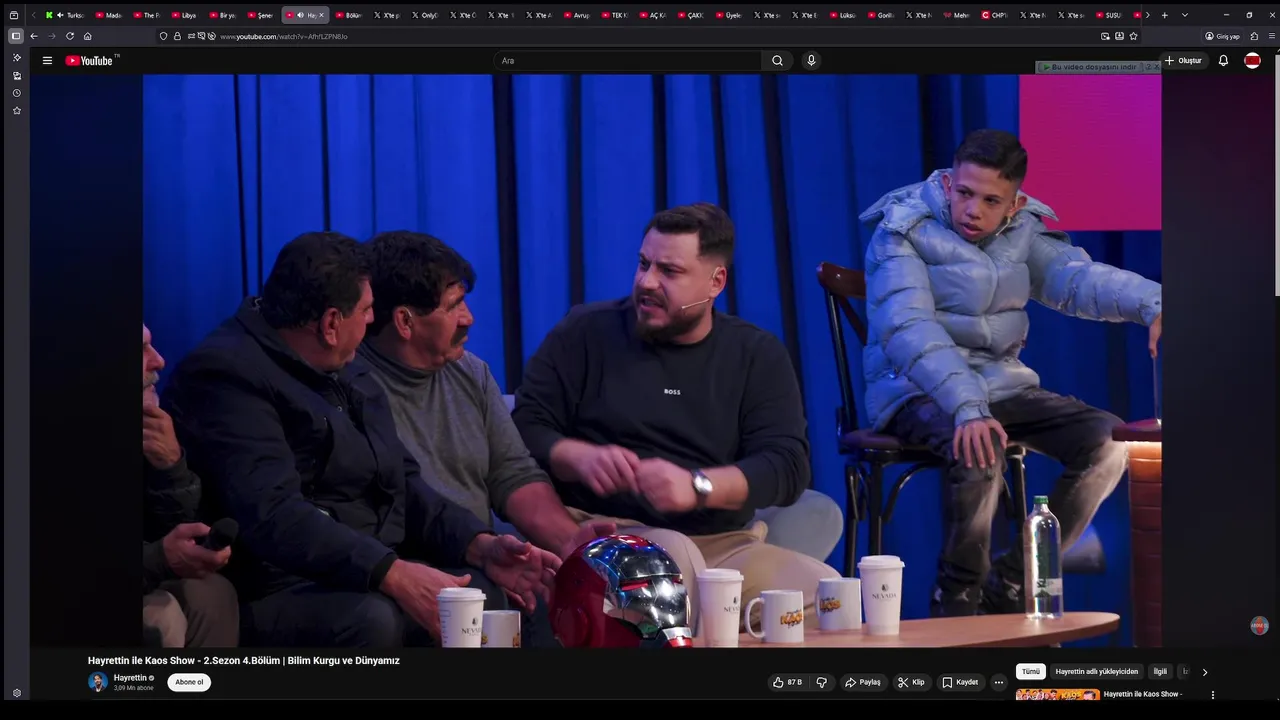Screen dimensions: 1280x720
Task: Click the tracking protection shield icon
Action: pos(163,36)
